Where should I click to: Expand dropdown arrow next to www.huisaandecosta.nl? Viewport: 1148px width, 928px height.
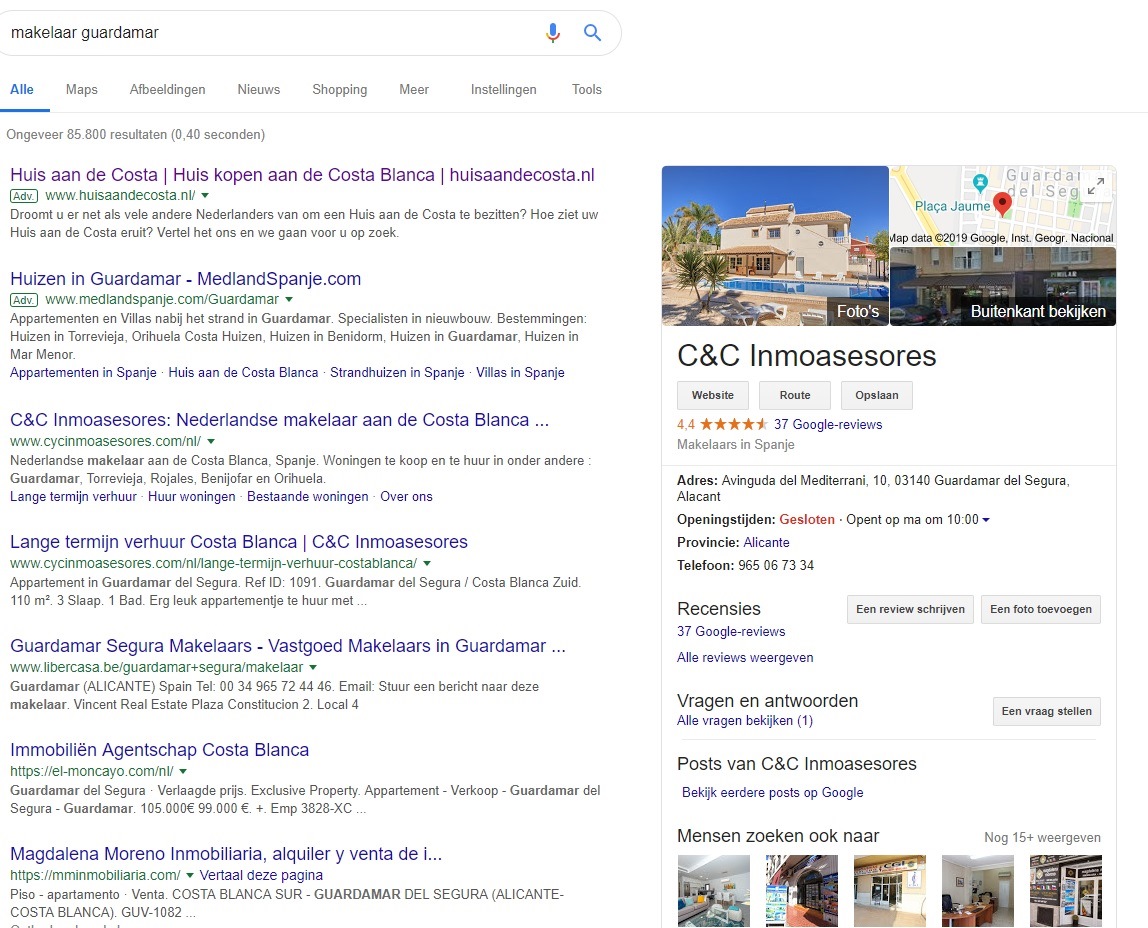tap(205, 195)
